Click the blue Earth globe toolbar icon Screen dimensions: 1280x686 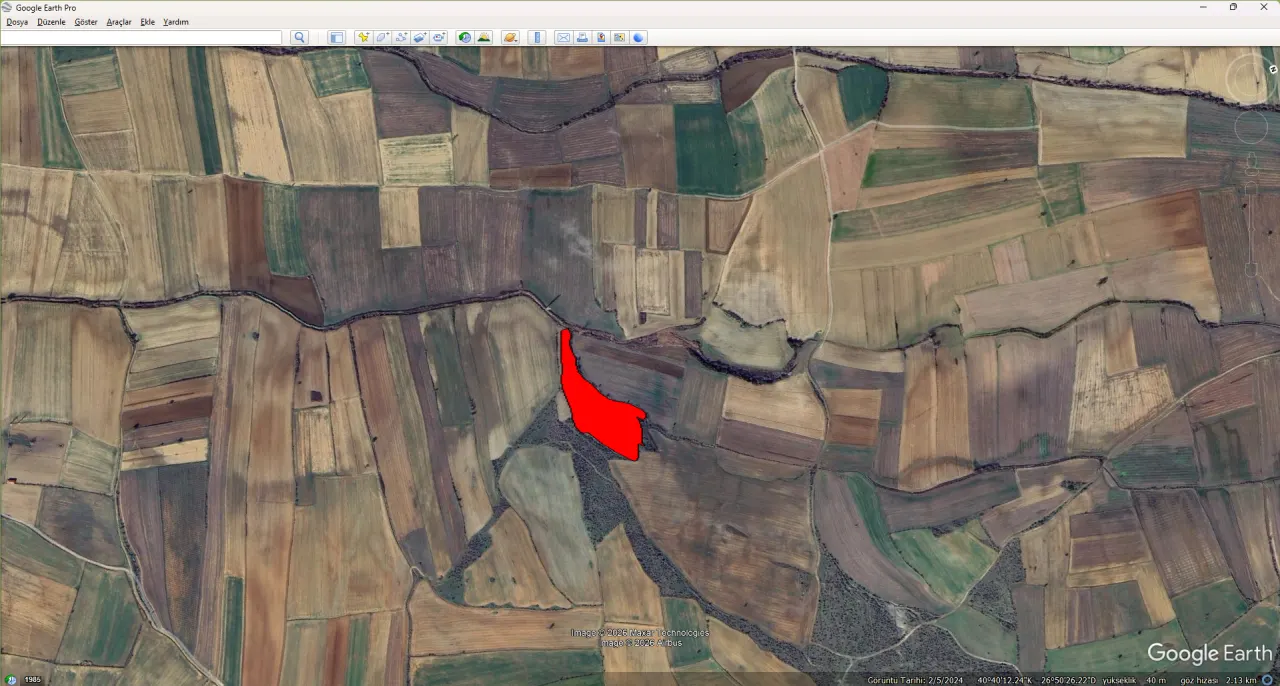(x=638, y=38)
